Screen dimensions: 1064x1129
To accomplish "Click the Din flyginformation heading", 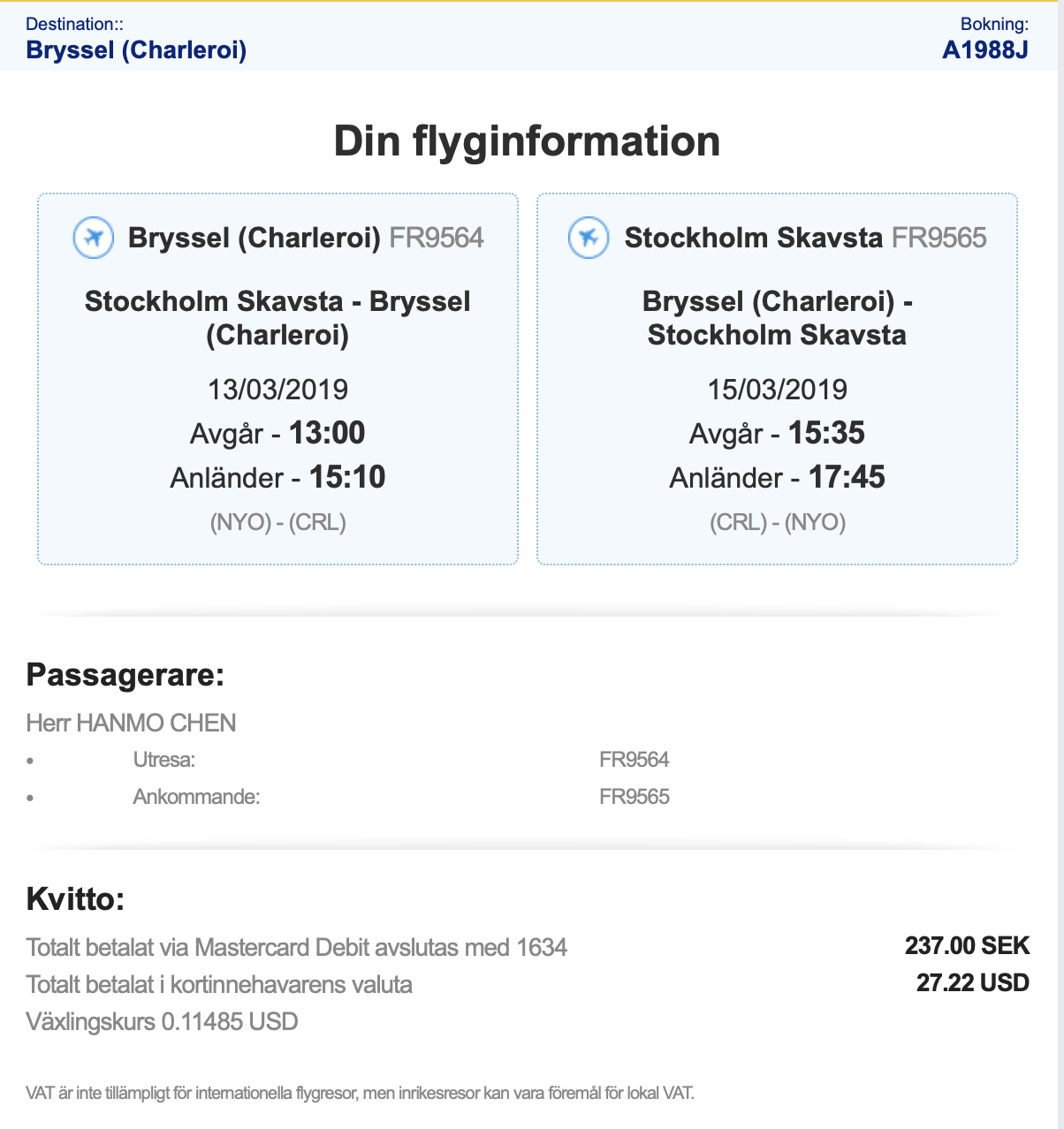I will [x=527, y=141].
